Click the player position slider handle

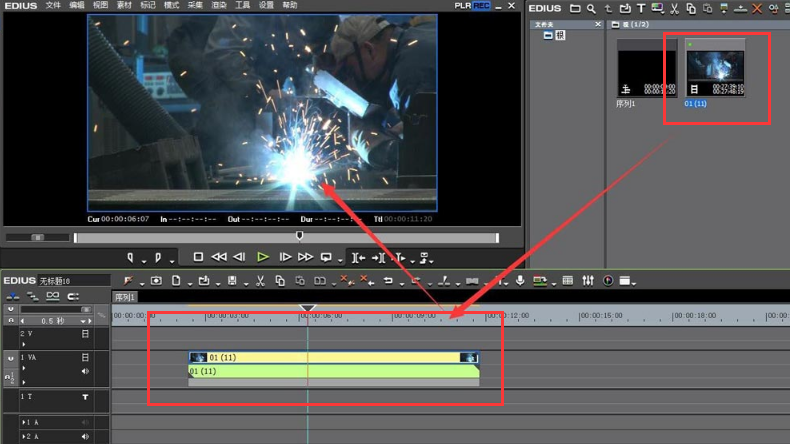[x=299, y=236]
